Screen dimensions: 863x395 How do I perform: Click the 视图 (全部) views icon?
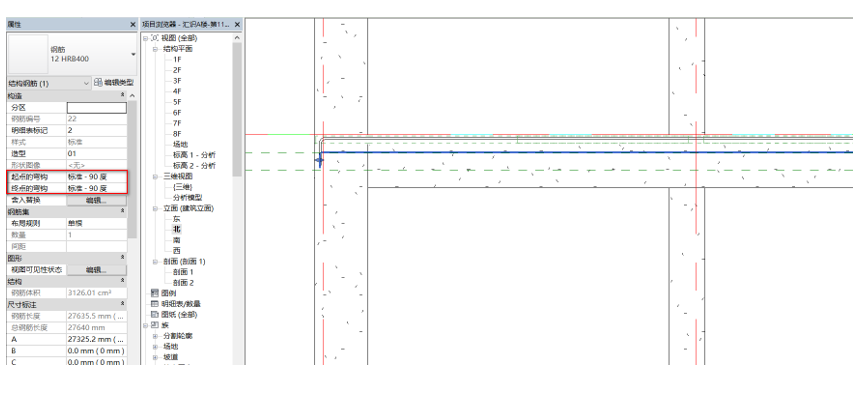155,38
